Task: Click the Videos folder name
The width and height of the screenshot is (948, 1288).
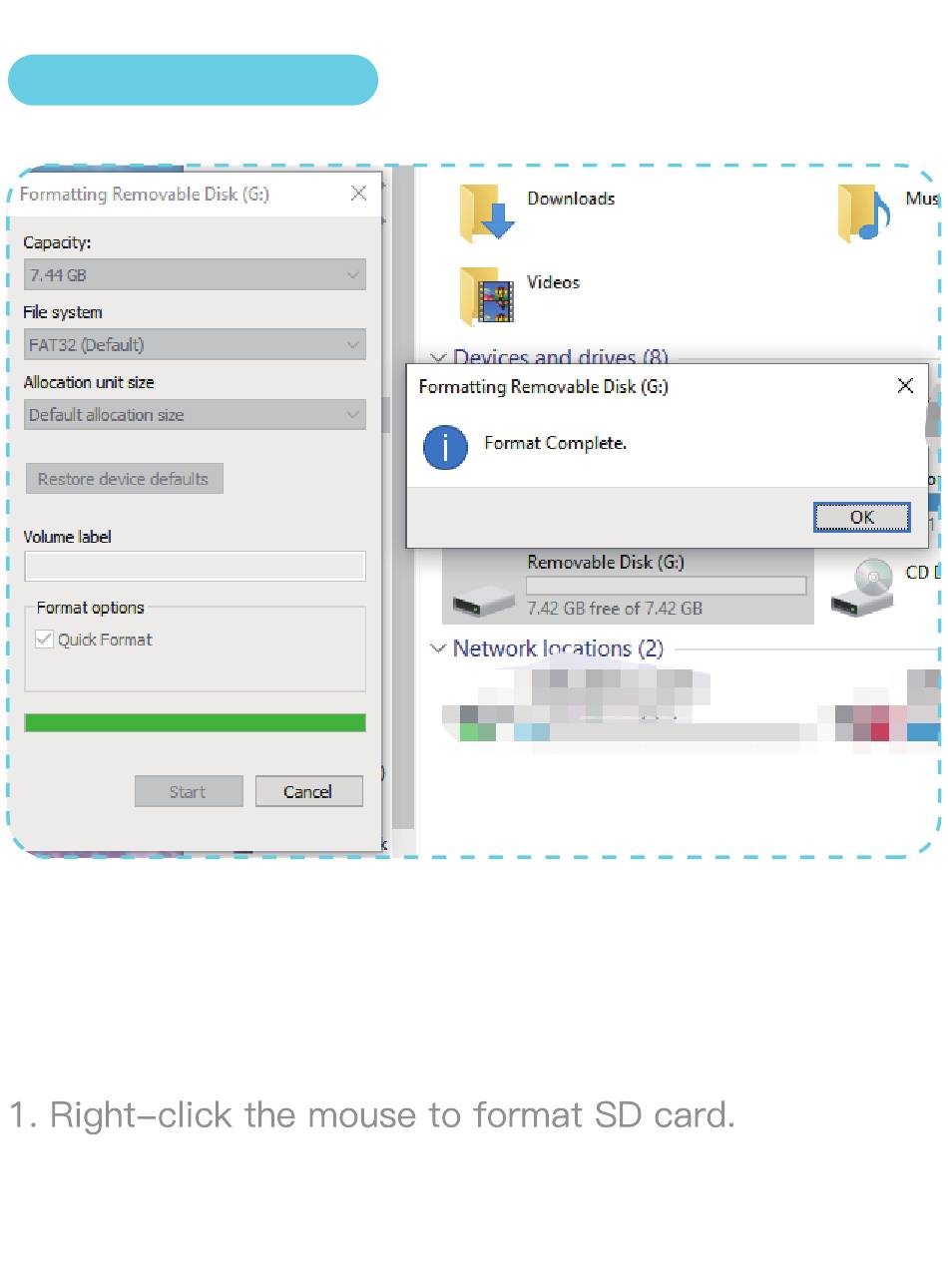Action: 554,282
